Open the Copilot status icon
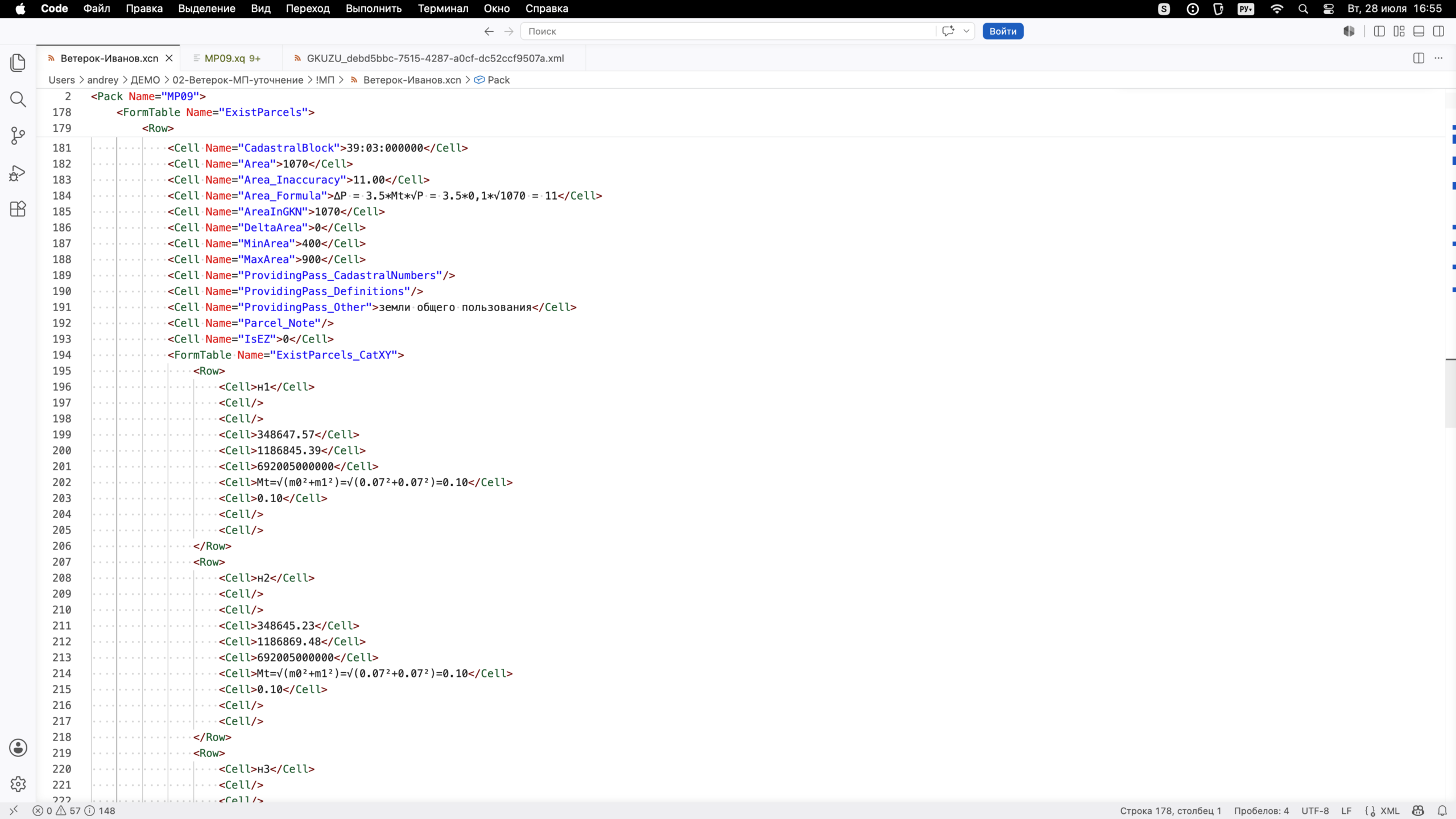Image resolution: width=1456 pixels, height=819 pixels. pyautogui.click(x=1418, y=810)
